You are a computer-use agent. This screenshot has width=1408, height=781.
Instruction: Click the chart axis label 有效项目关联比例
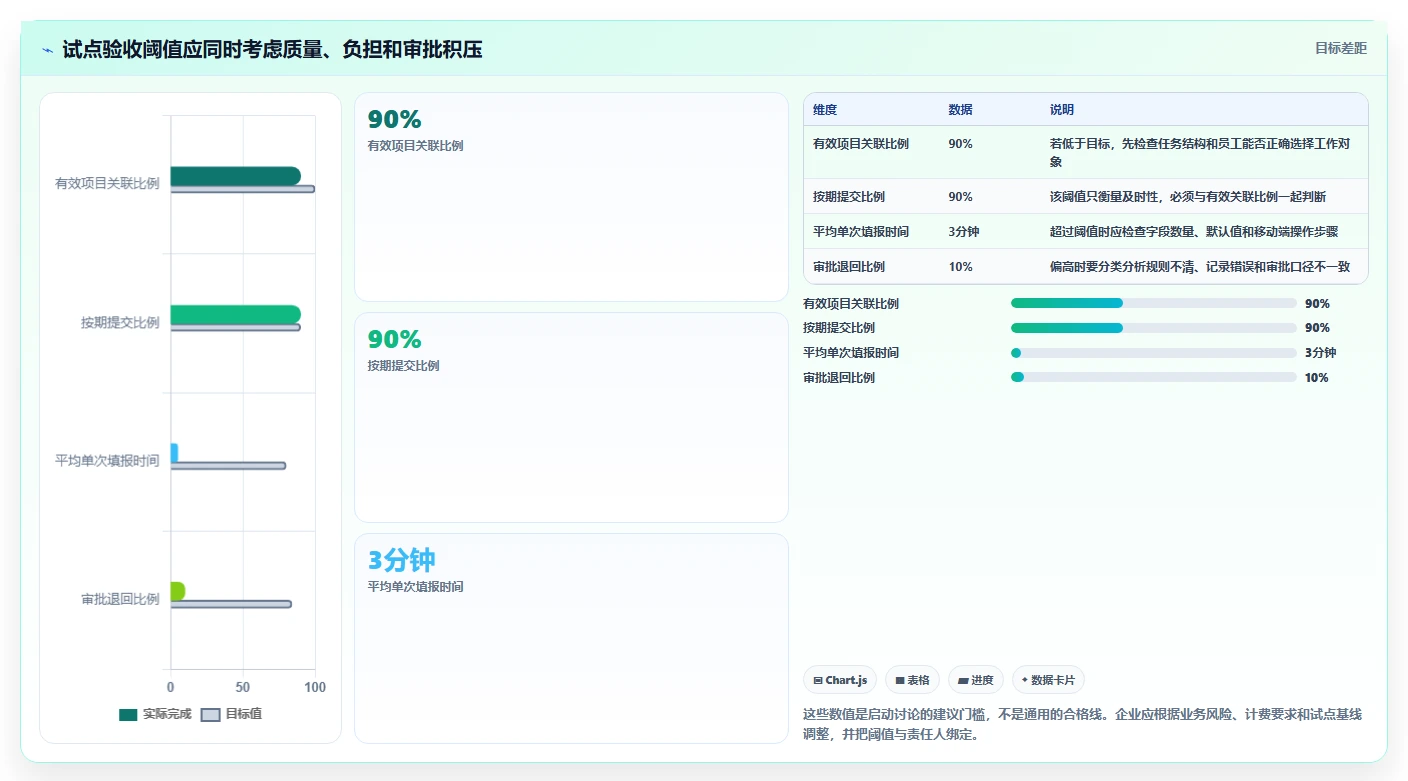coord(107,183)
